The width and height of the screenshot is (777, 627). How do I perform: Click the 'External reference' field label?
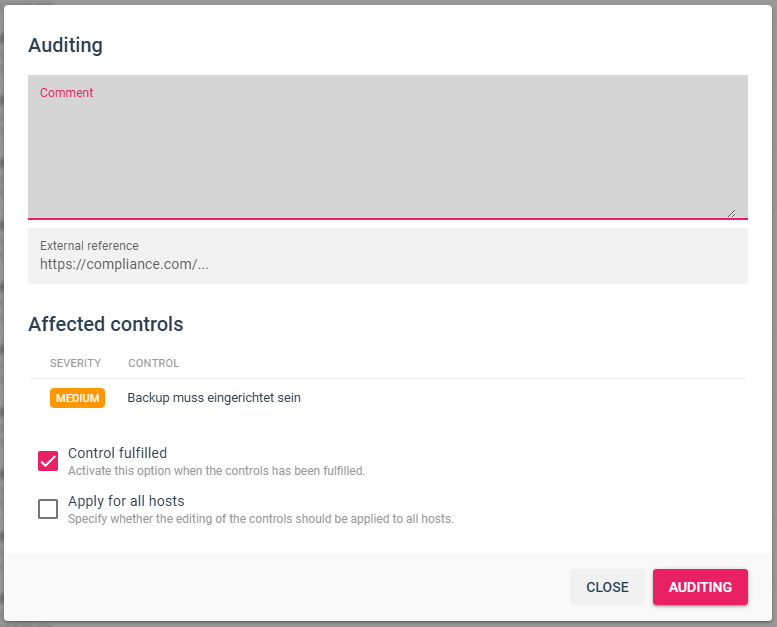(x=89, y=245)
